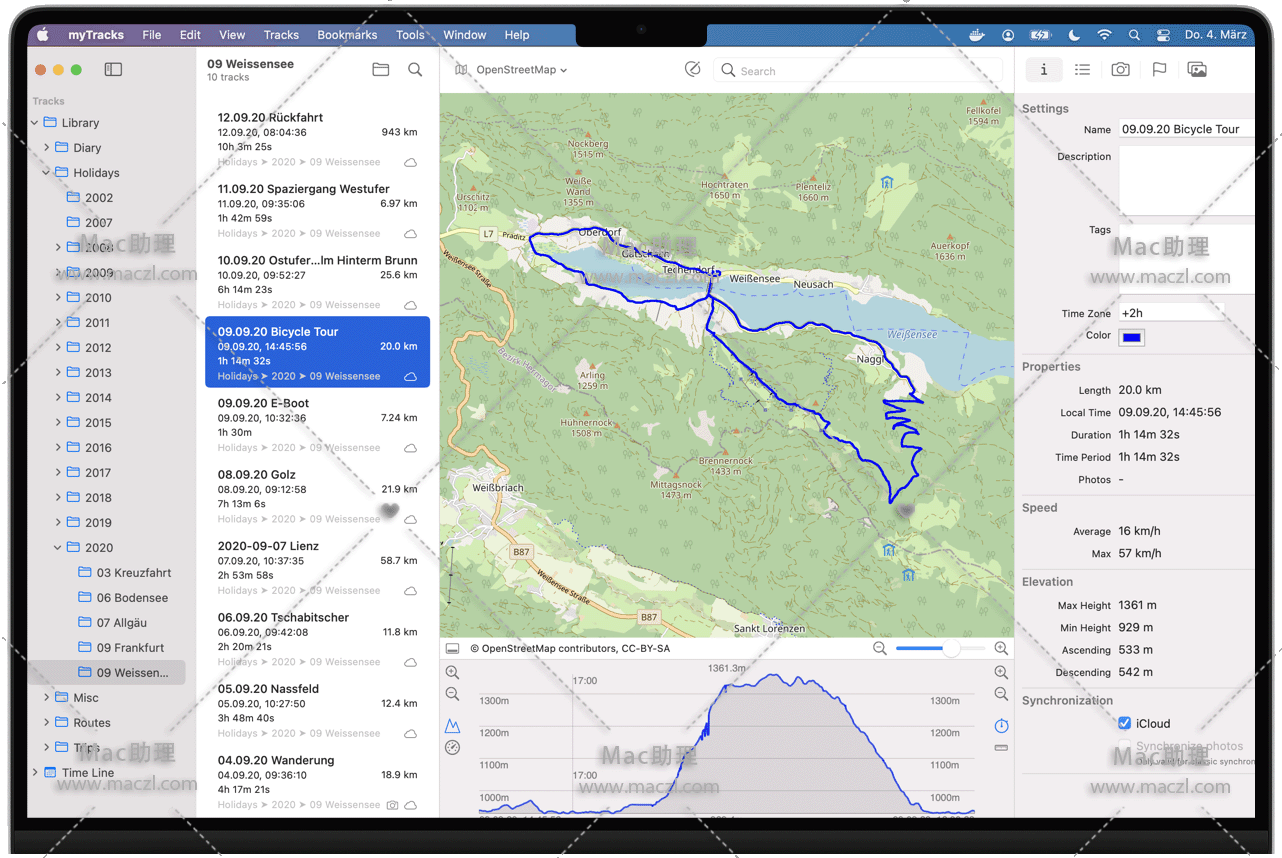Select the 08.09.20 Golz track
The image size is (1282, 858).
[x=317, y=495]
